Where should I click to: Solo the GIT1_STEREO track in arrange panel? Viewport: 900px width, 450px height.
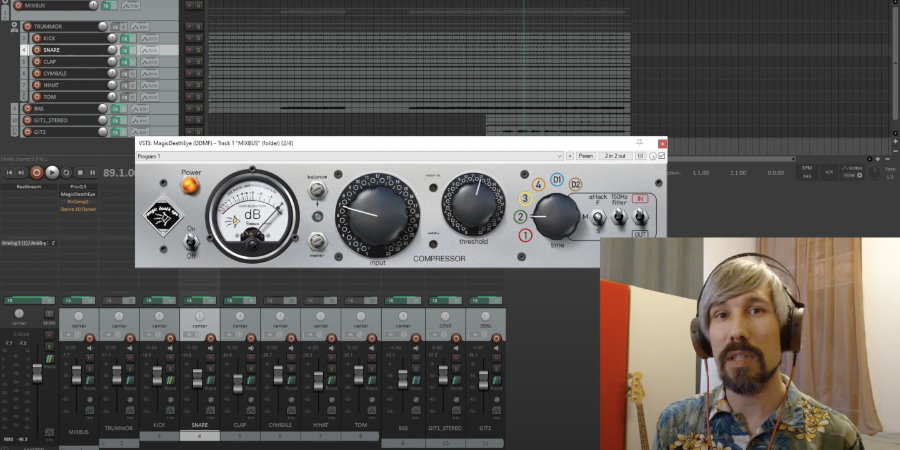198,120
